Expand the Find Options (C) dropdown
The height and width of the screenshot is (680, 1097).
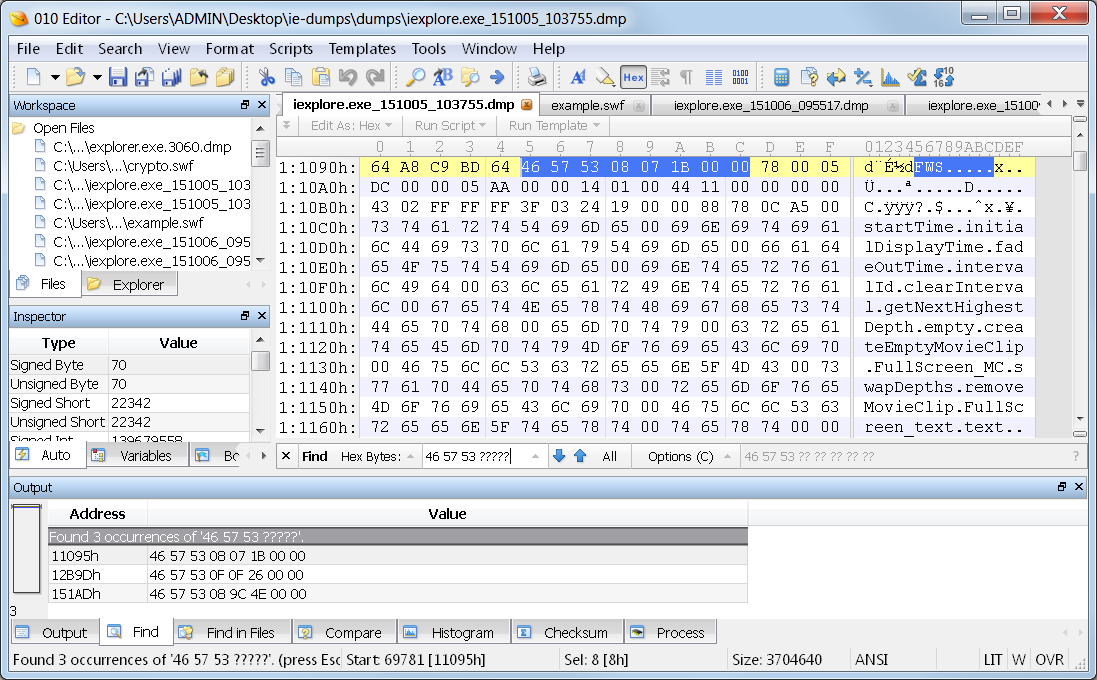(689, 456)
